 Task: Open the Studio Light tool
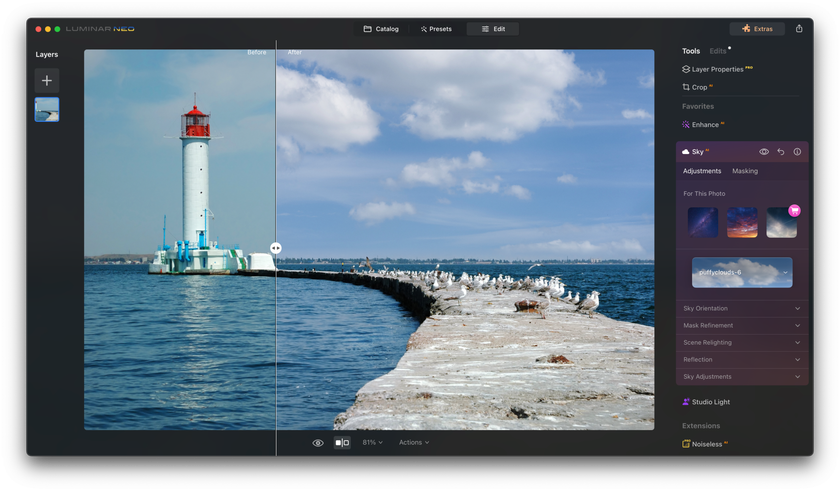[x=706, y=402]
